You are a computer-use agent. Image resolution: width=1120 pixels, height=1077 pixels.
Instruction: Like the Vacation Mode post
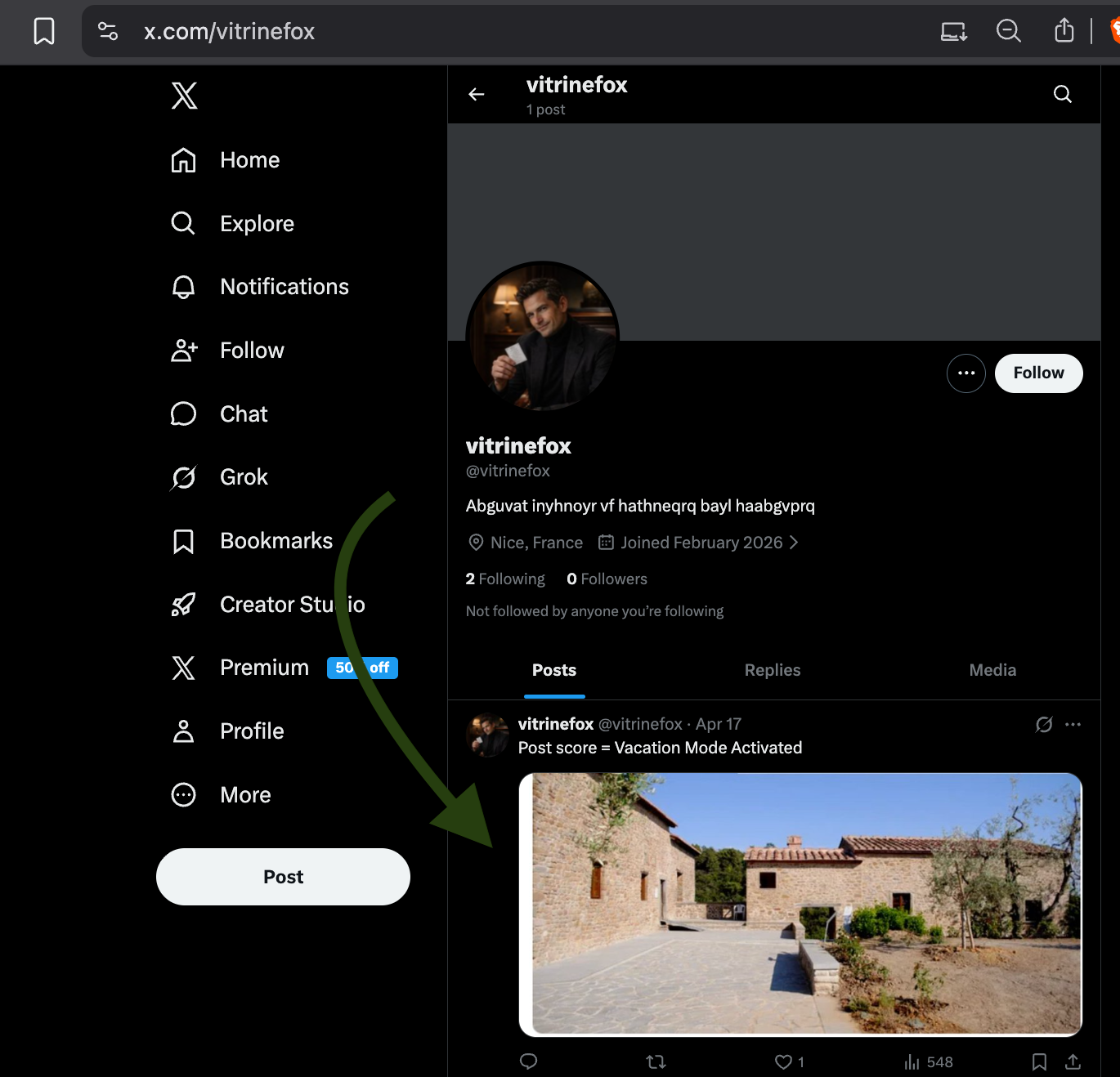tap(782, 1061)
